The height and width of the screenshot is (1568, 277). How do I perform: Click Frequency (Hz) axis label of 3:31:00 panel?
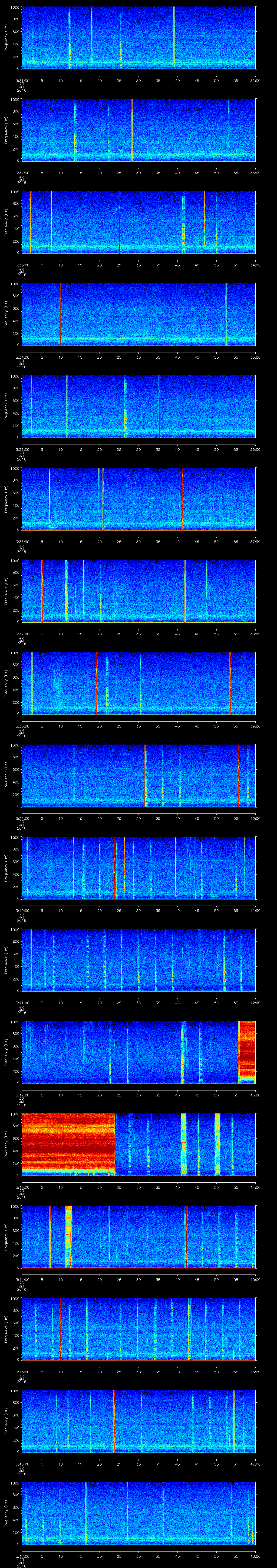7,38
